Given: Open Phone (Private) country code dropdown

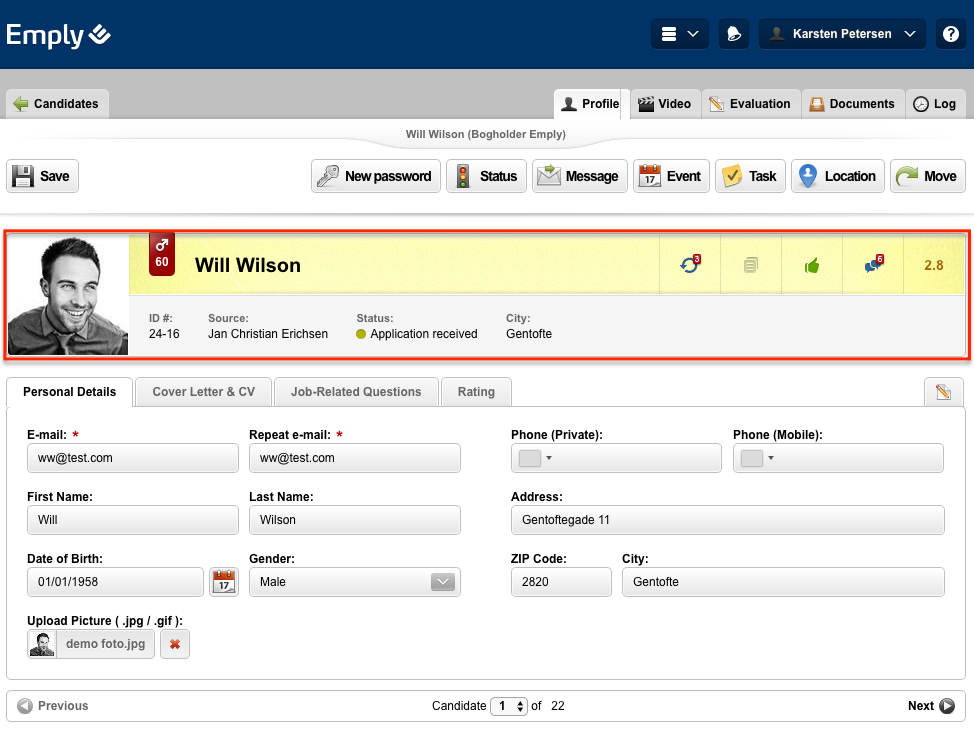Looking at the screenshot, I should pos(535,458).
